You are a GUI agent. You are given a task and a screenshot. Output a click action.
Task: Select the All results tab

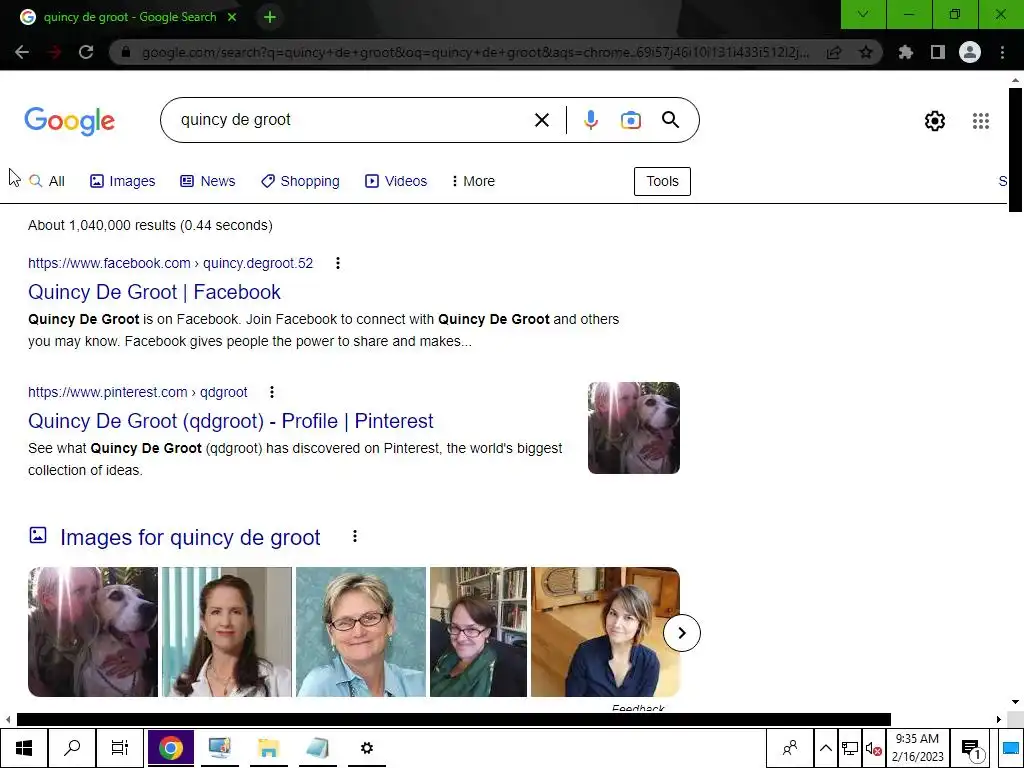click(x=47, y=181)
